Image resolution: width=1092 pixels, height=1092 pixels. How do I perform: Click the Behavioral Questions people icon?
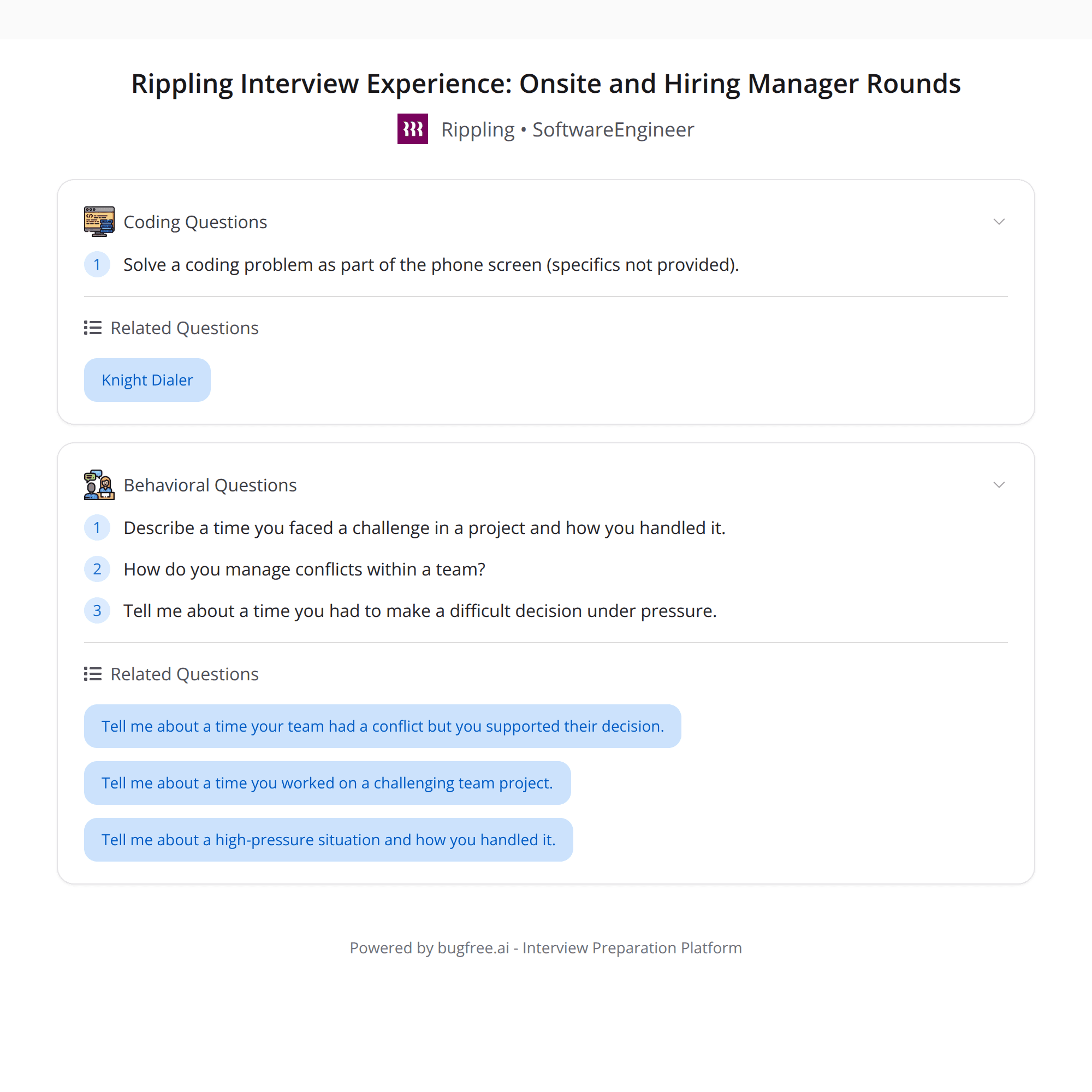pos(98,484)
